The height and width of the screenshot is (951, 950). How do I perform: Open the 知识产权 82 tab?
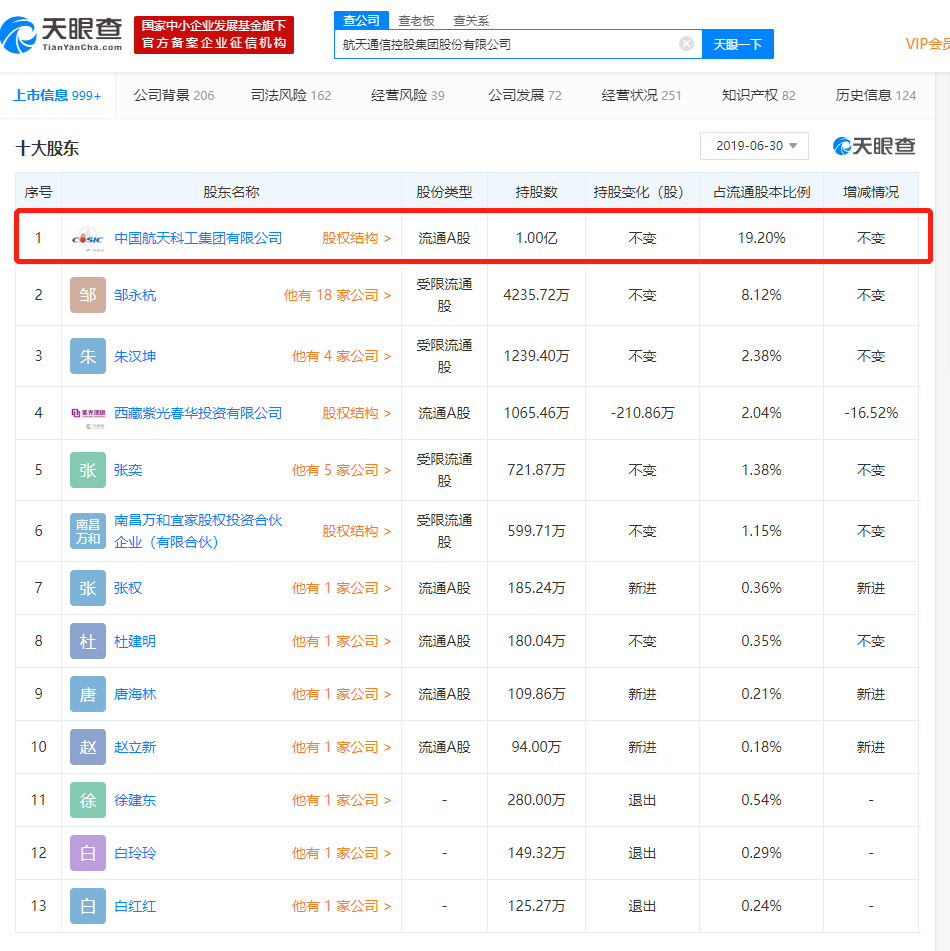coord(758,95)
